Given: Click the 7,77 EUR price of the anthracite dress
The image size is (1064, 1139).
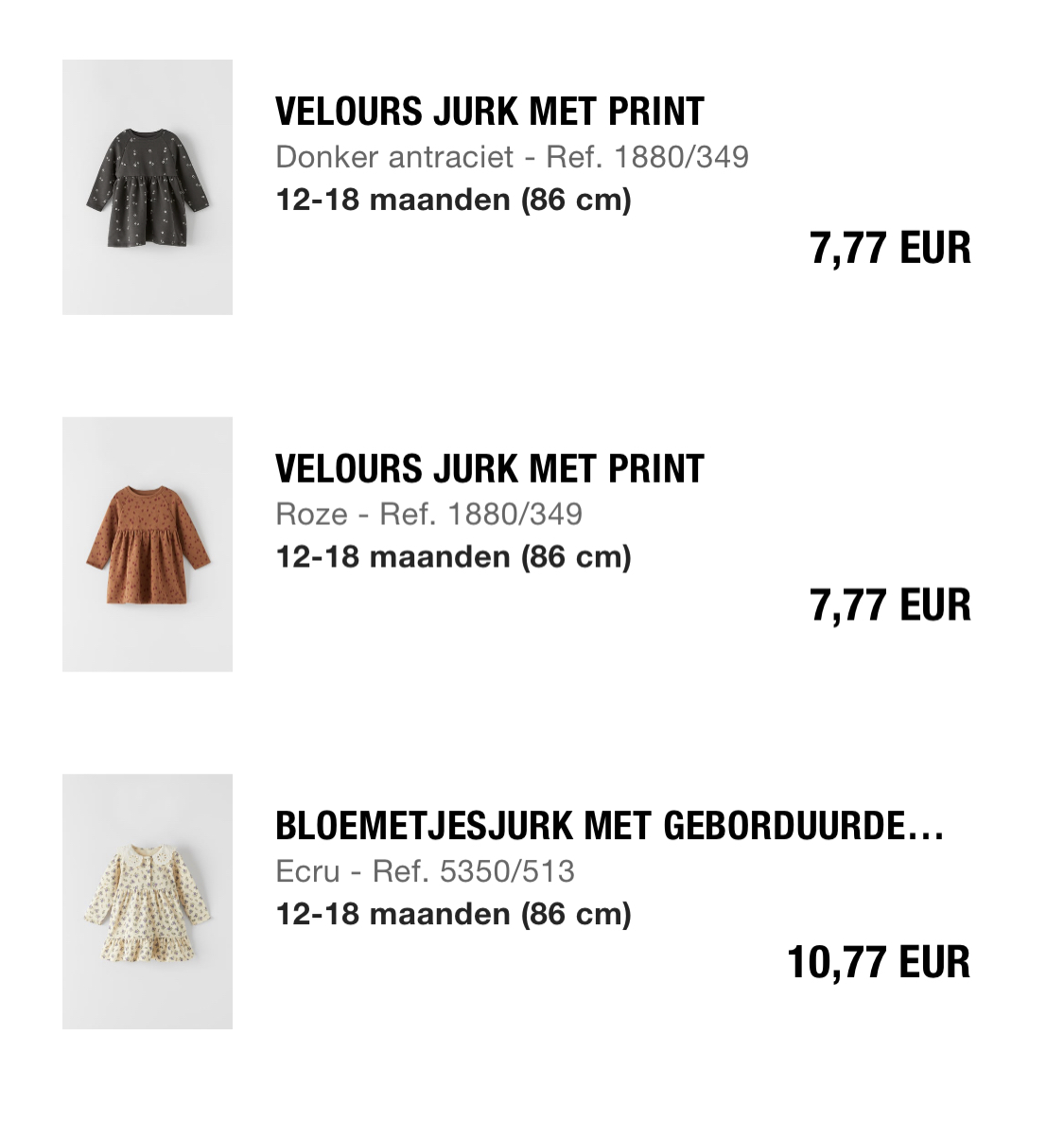Looking at the screenshot, I should pyautogui.click(x=891, y=248).
